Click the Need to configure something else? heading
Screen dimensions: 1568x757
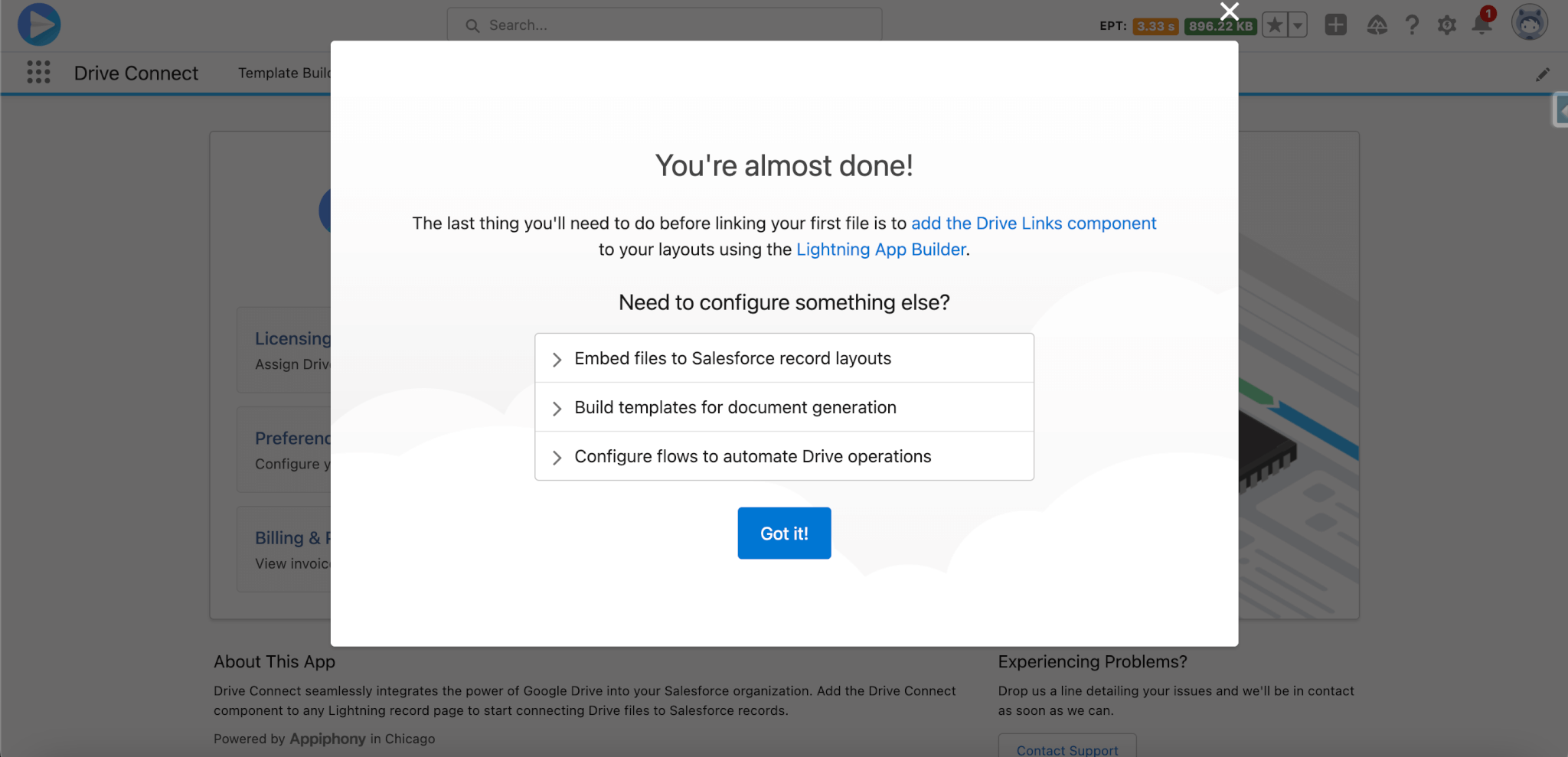784,302
